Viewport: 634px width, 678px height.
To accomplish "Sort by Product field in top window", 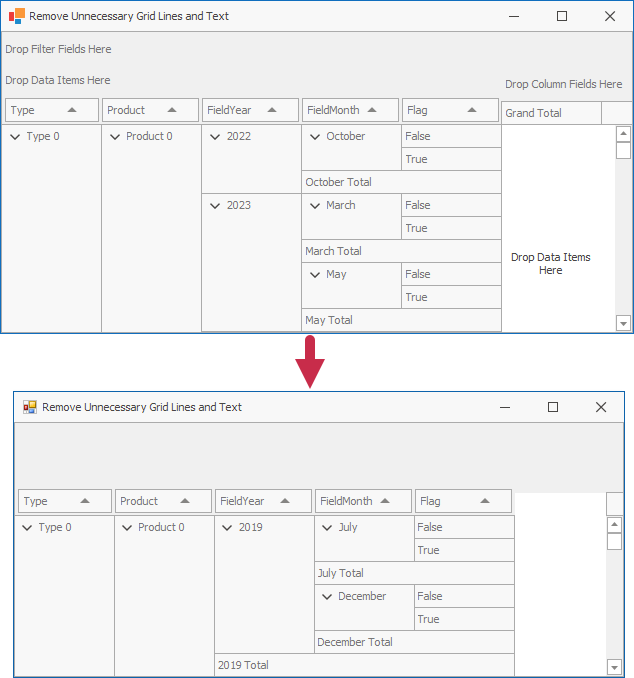I will (150, 110).
